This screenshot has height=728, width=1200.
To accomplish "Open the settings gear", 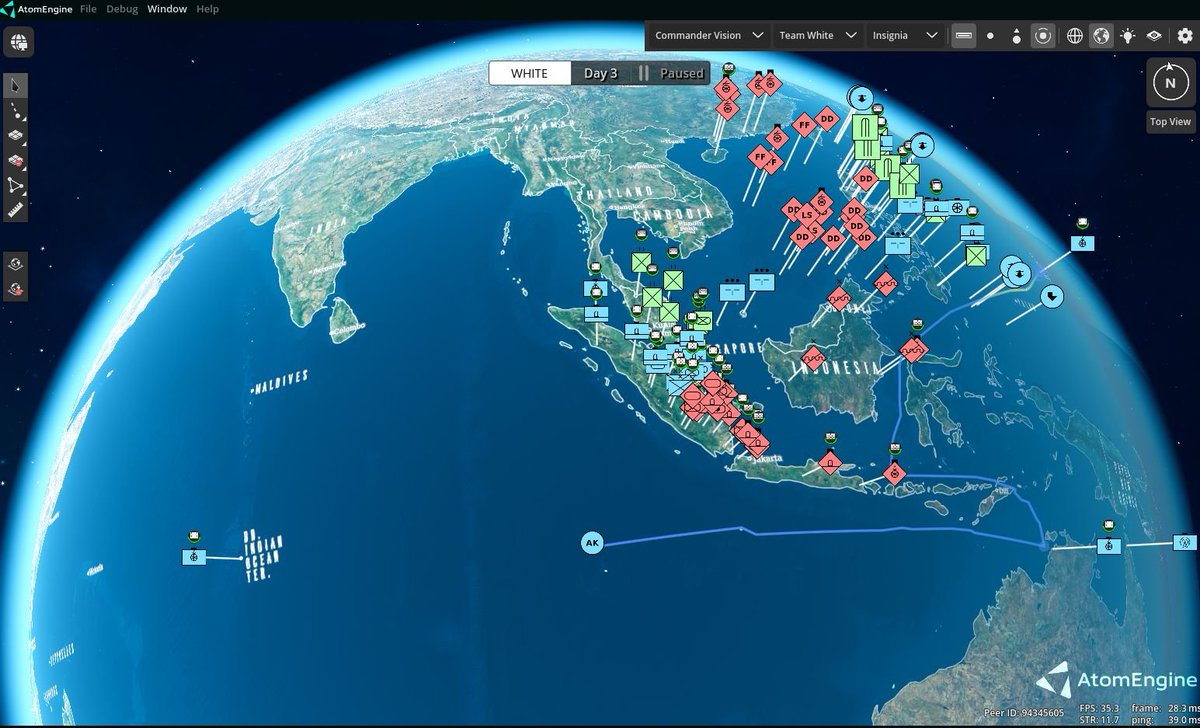I will click(x=1185, y=35).
